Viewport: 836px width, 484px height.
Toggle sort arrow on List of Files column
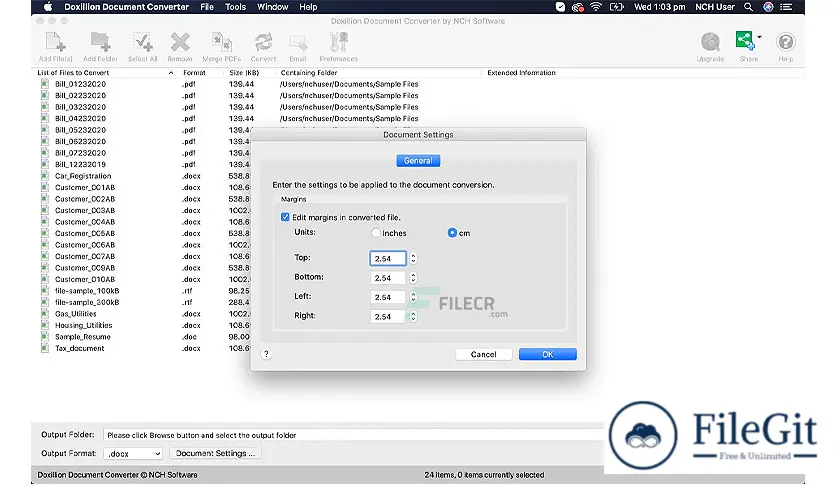pyautogui.click(x=171, y=73)
